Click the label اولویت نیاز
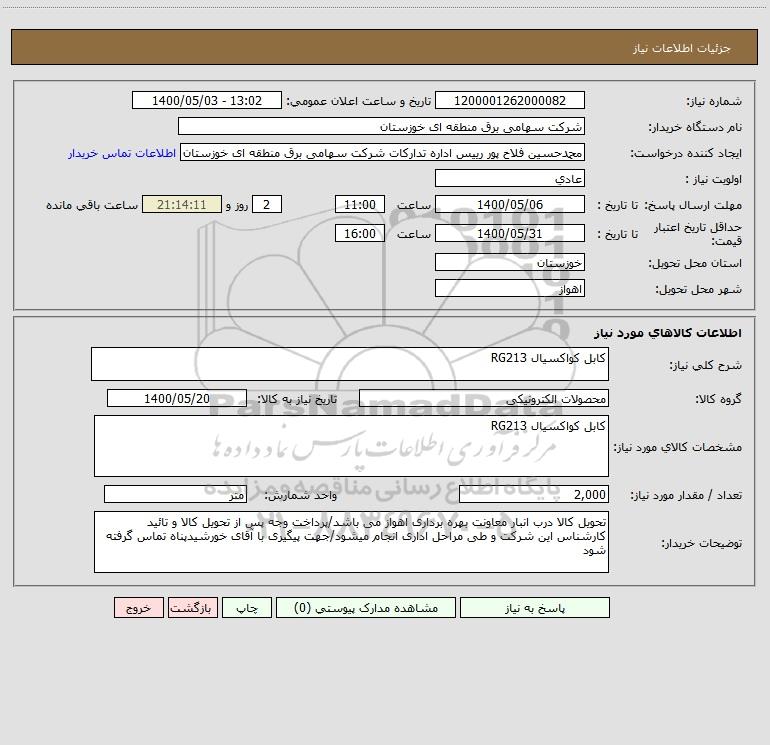The image size is (770, 745). click(x=714, y=179)
